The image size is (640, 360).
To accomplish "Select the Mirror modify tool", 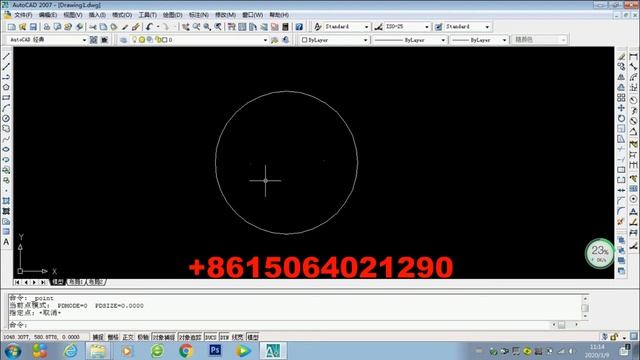I will [x=621, y=77].
